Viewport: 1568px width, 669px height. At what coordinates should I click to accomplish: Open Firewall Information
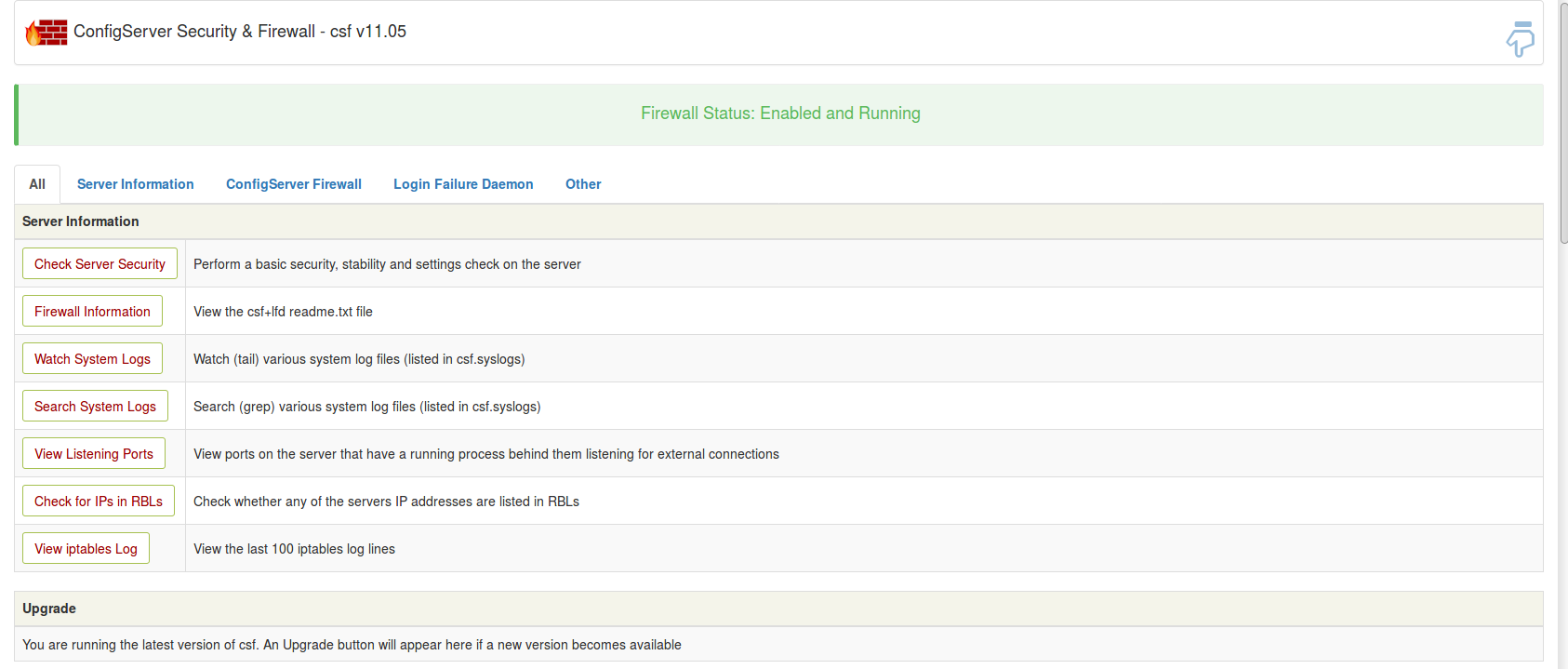(92, 312)
